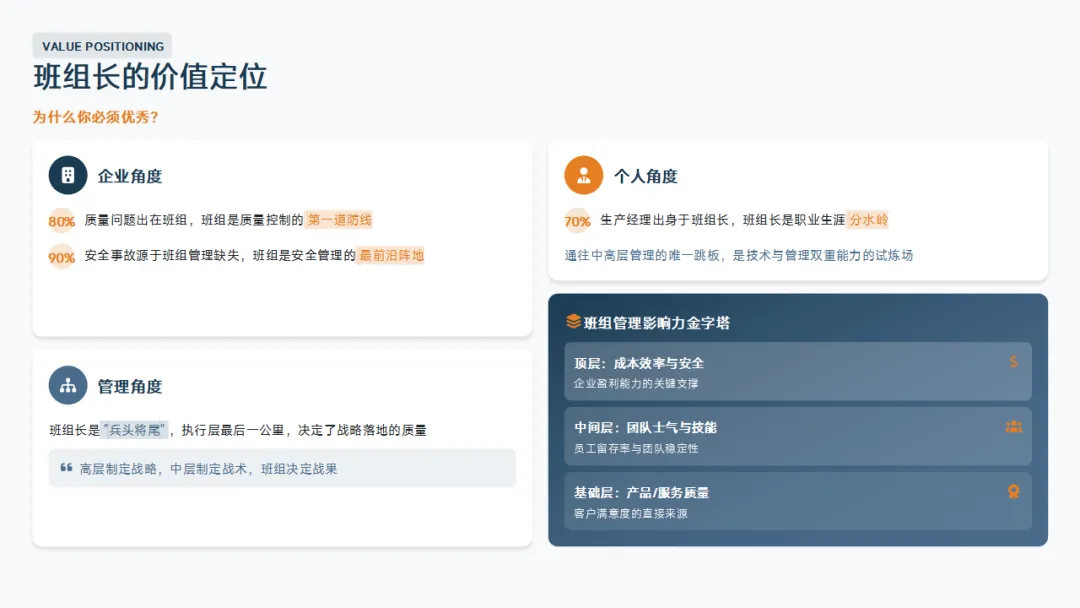1080x608 pixels.
Task: Click the 70% badge
Action: 577,221
